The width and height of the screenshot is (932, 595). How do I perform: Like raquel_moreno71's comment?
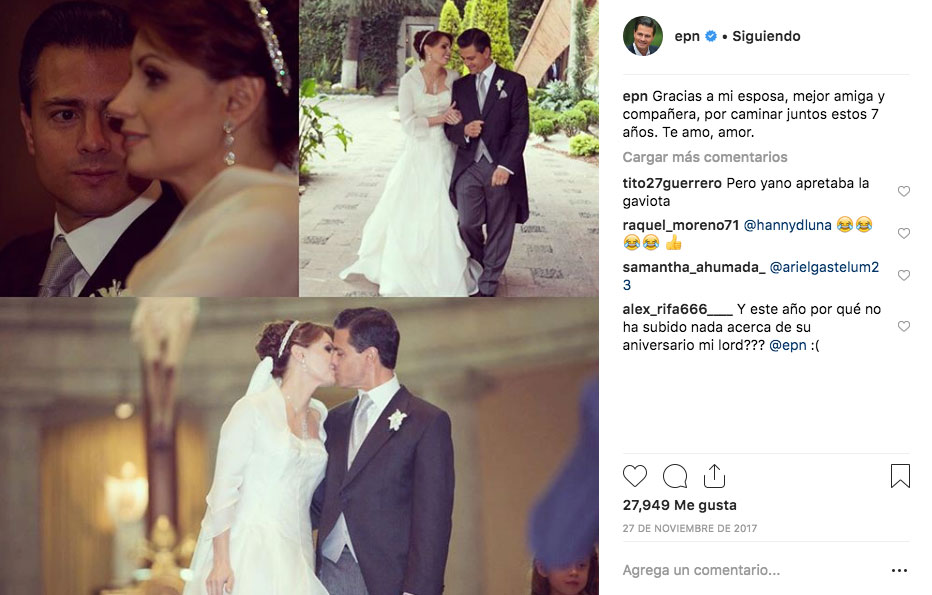[903, 234]
